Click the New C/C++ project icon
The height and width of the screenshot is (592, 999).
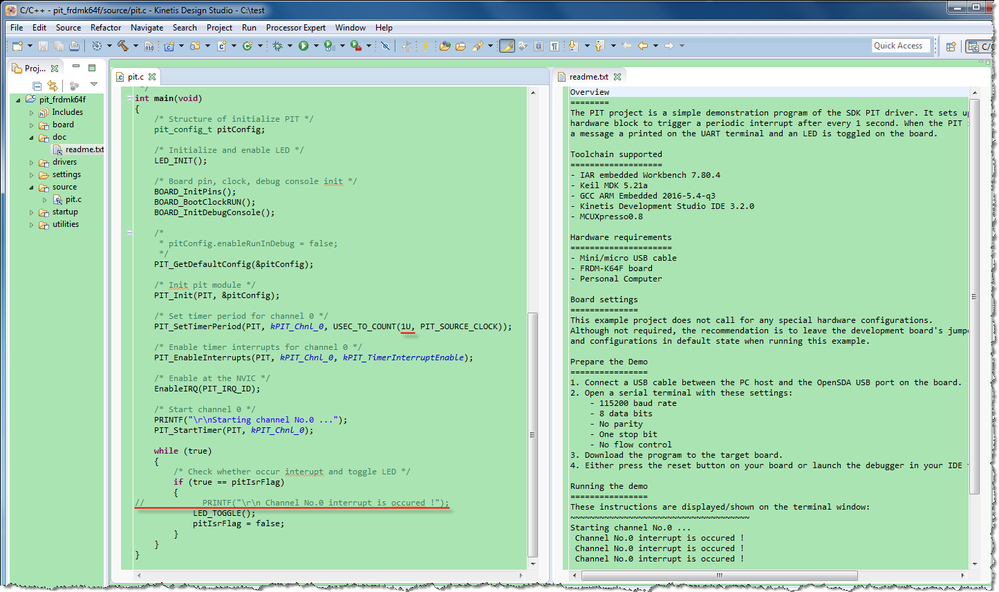point(169,46)
